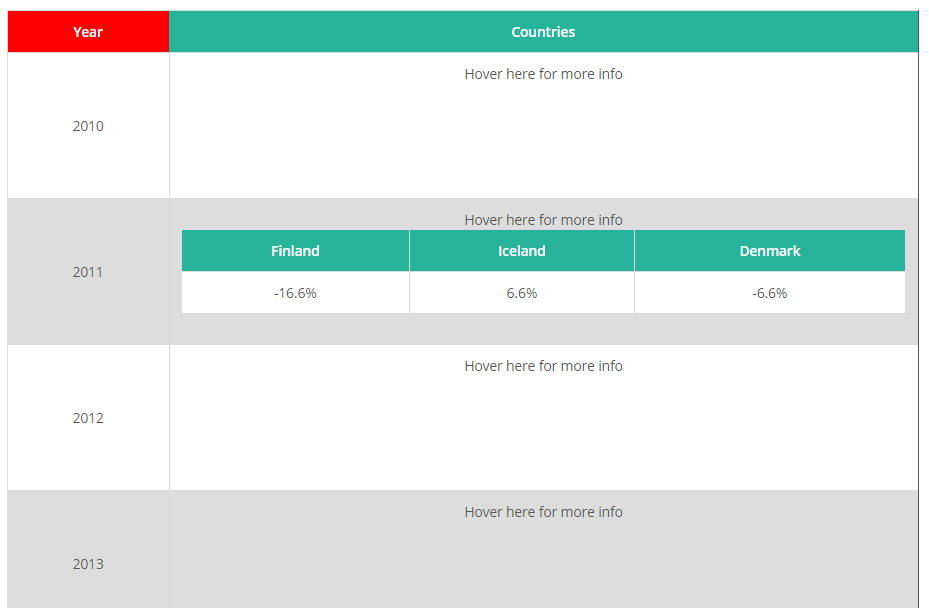Click empty area in 2012 countries cell
The height and width of the screenshot is (608, 929).
(543, 433)
